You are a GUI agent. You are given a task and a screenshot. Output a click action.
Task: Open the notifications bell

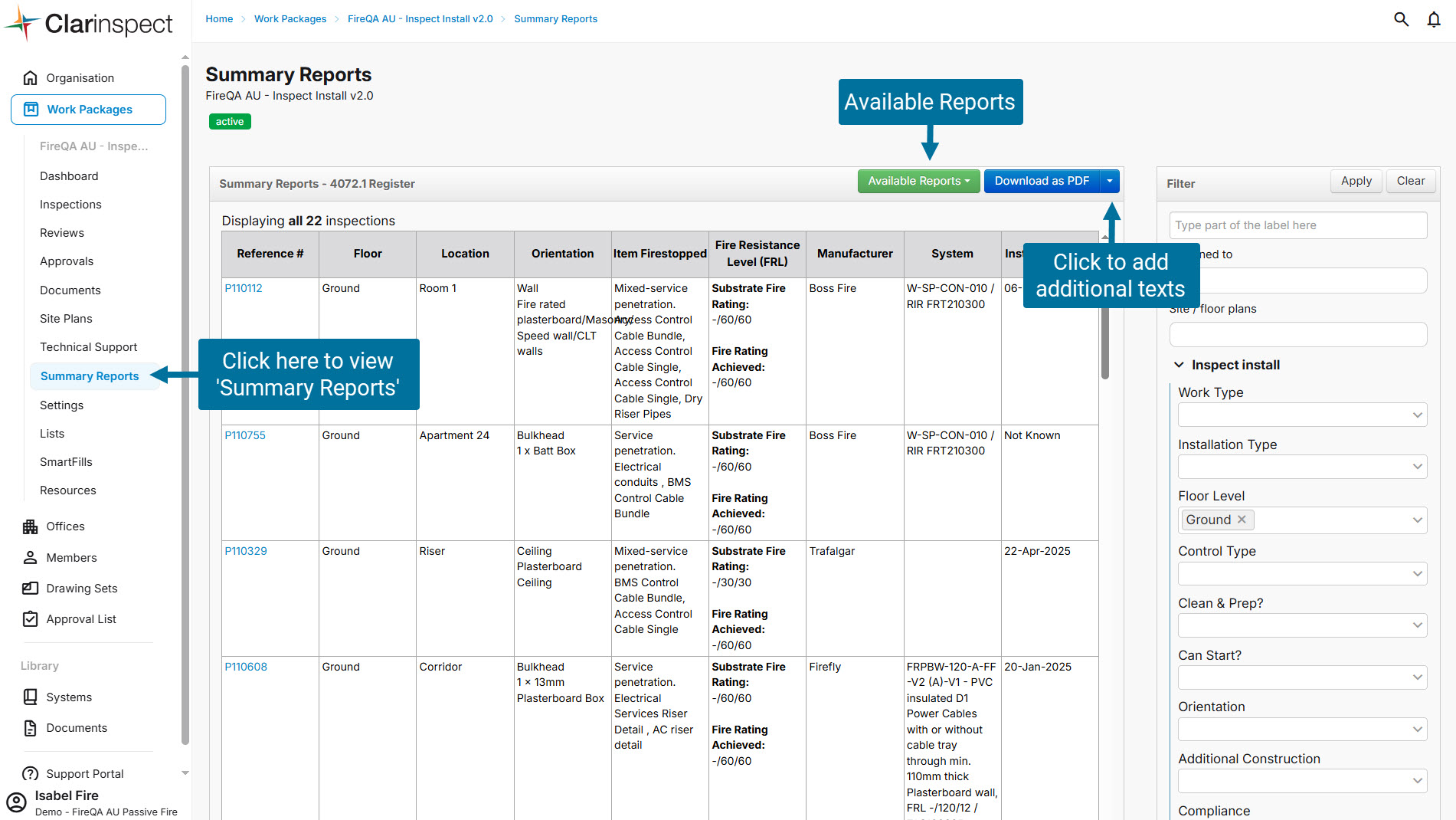point(1434,19)
